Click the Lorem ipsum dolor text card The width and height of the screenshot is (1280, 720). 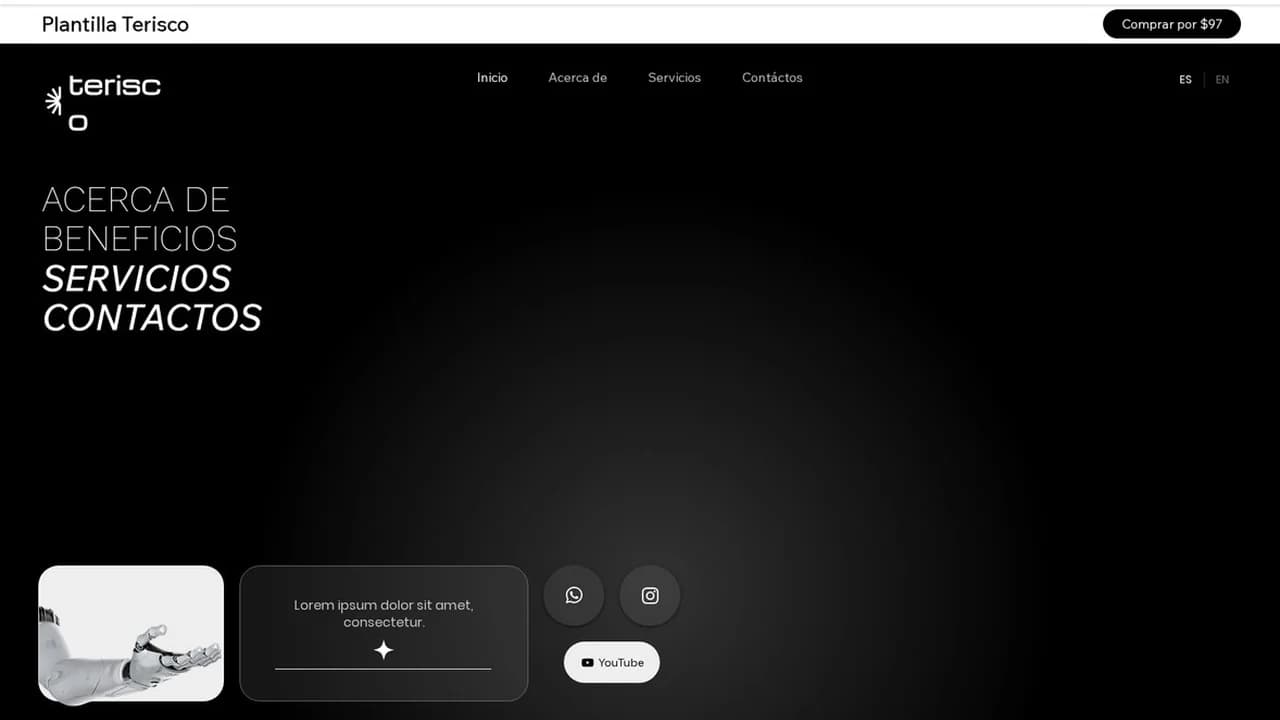click(x=384, y=634)
